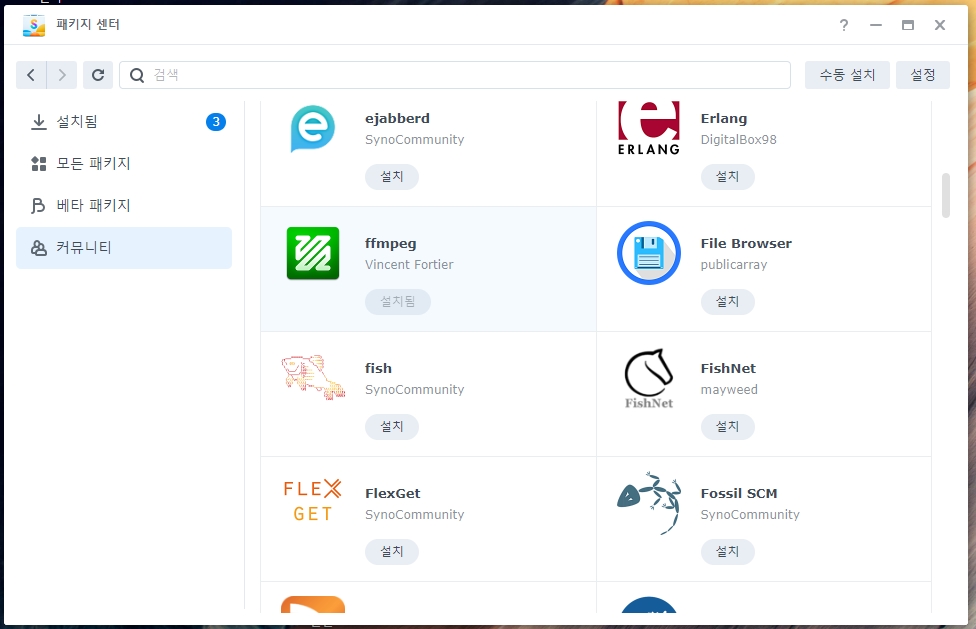
Task: Click the 베타 패키지 beta icon
Action: 39,205
